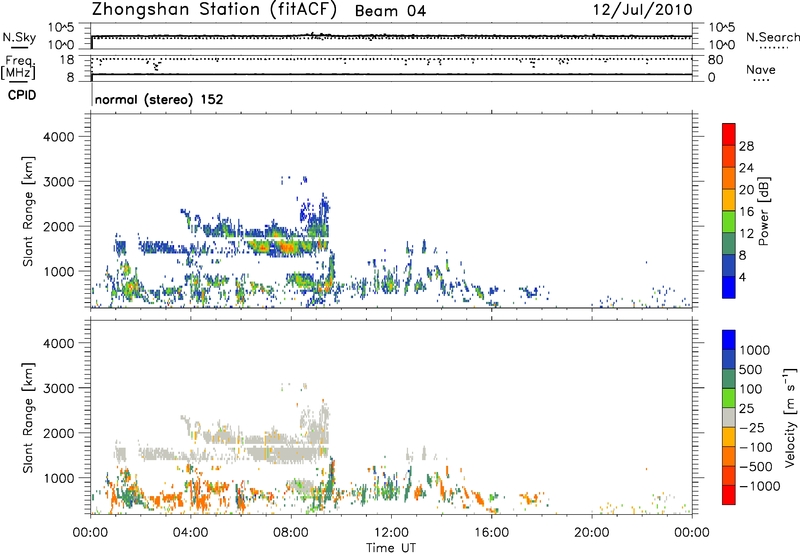Click the 16 value on Power color bar

(x=746, y=212)
